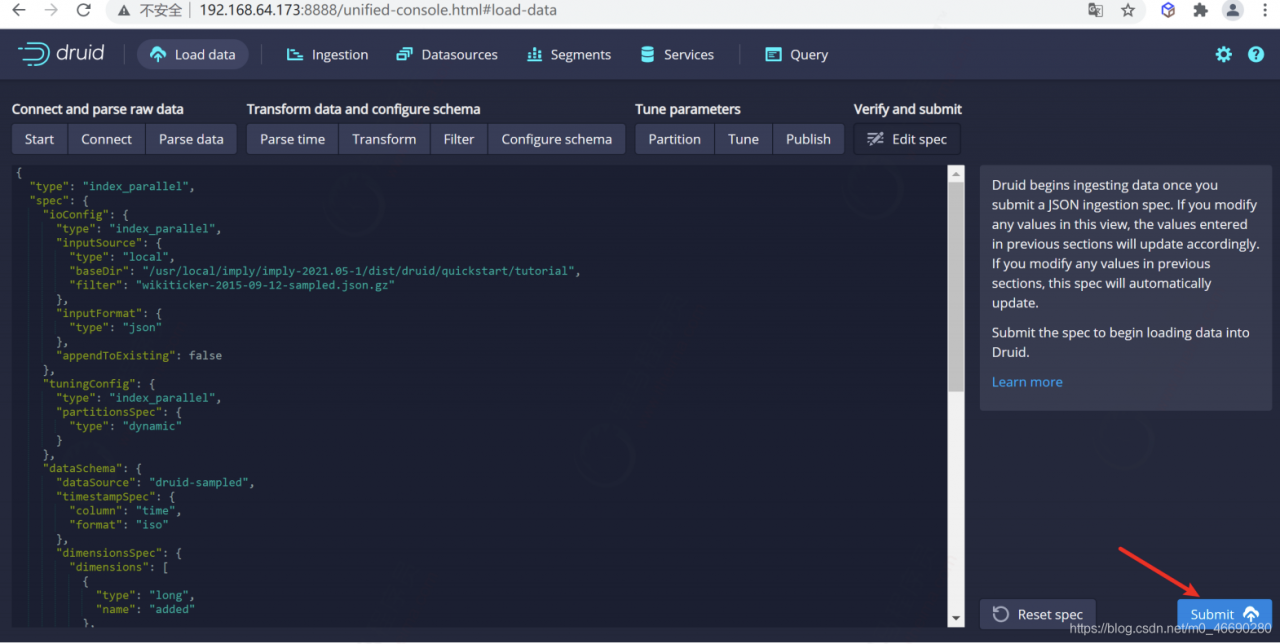The image size is (1280, 644).
Task: Click the editor scroll up arrow
Action: coord(956,174)
